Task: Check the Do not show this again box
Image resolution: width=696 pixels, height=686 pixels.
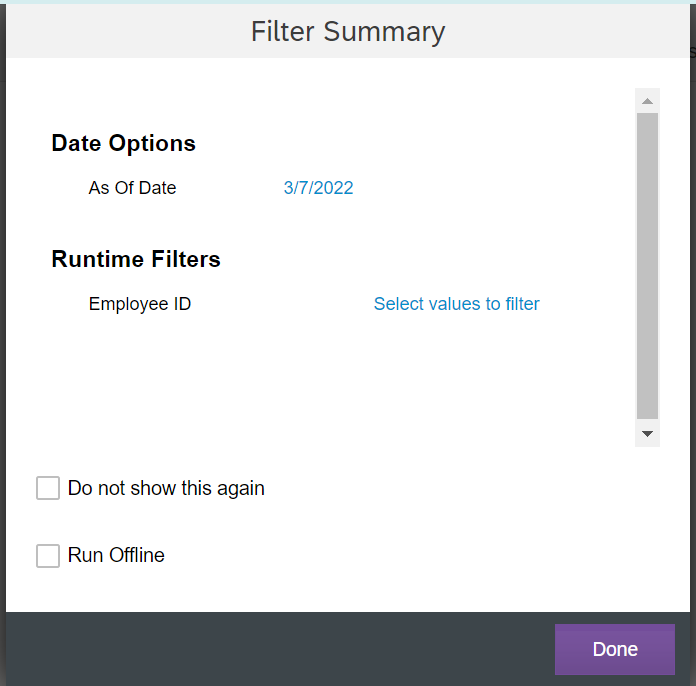Action: (48, 488)
